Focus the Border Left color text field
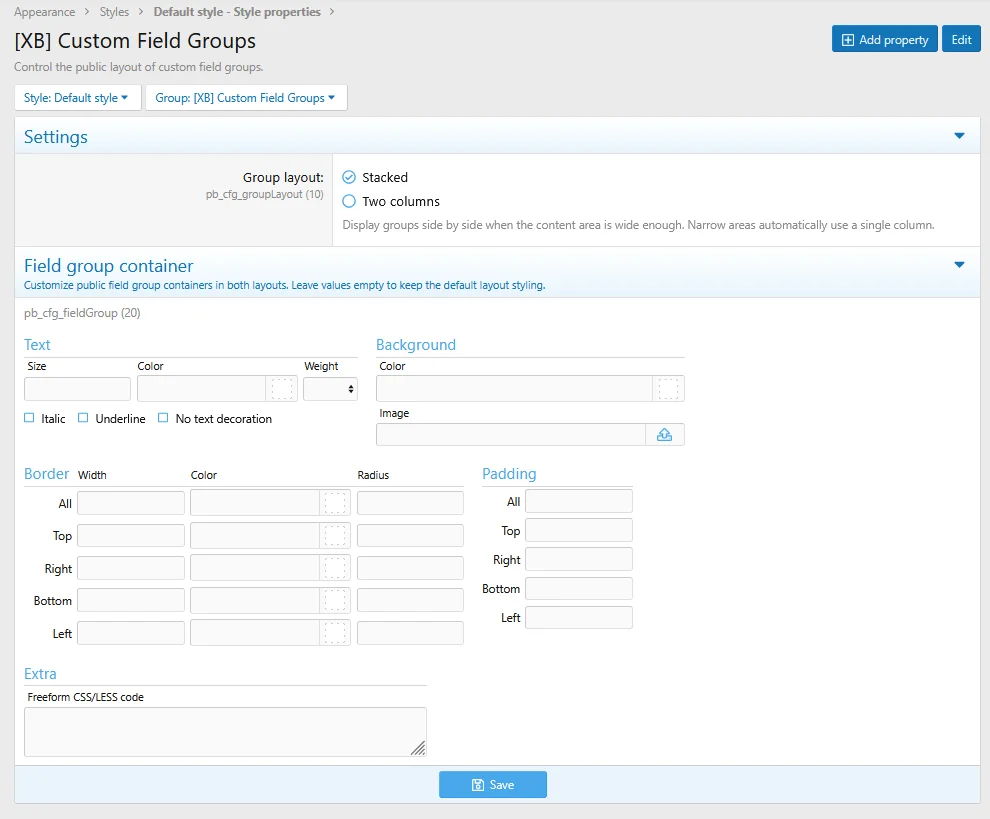 [x=254, y=633]
